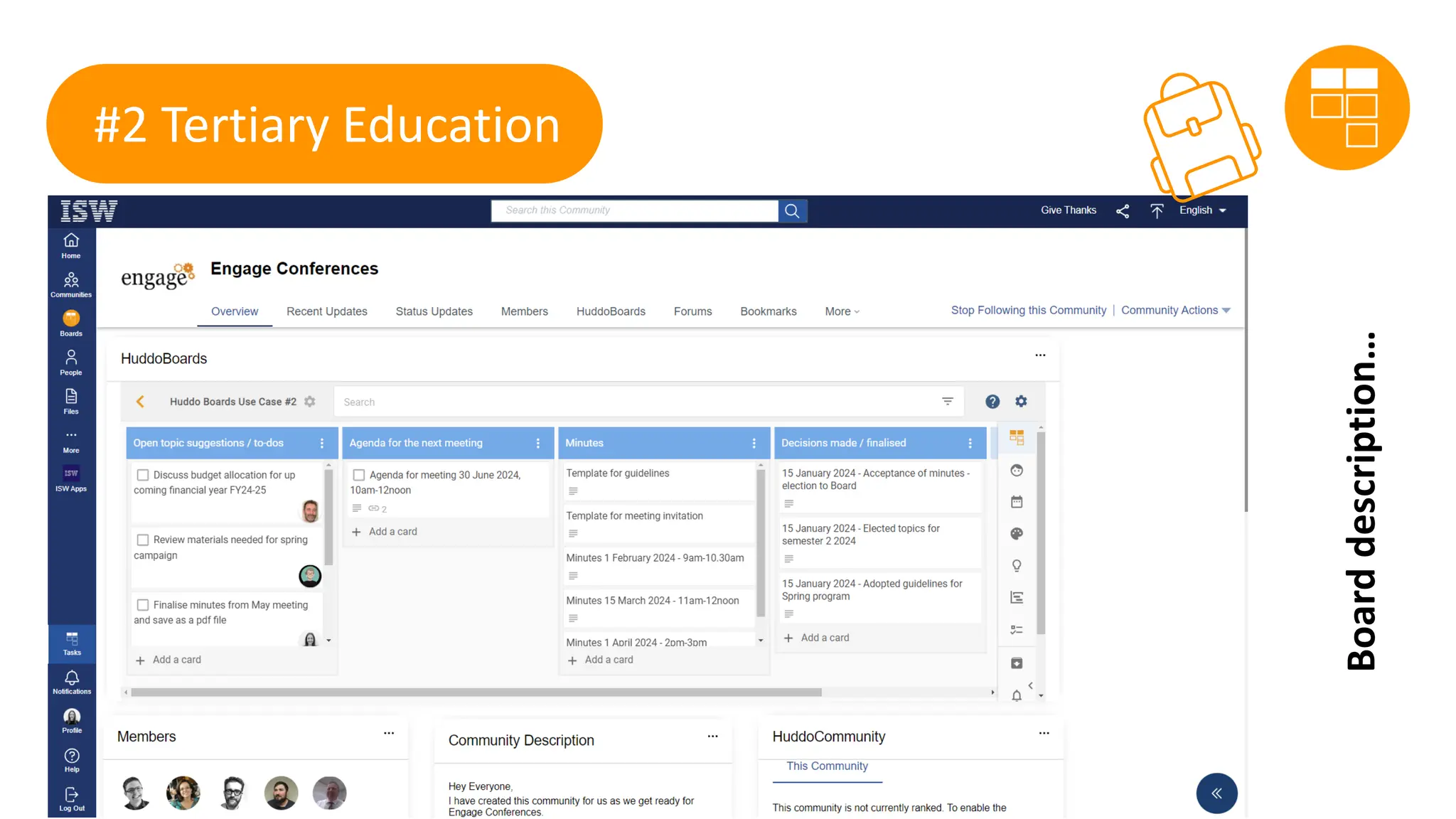
Task: Open board settings gear near search filter
Action: [x=1021, y=402]
